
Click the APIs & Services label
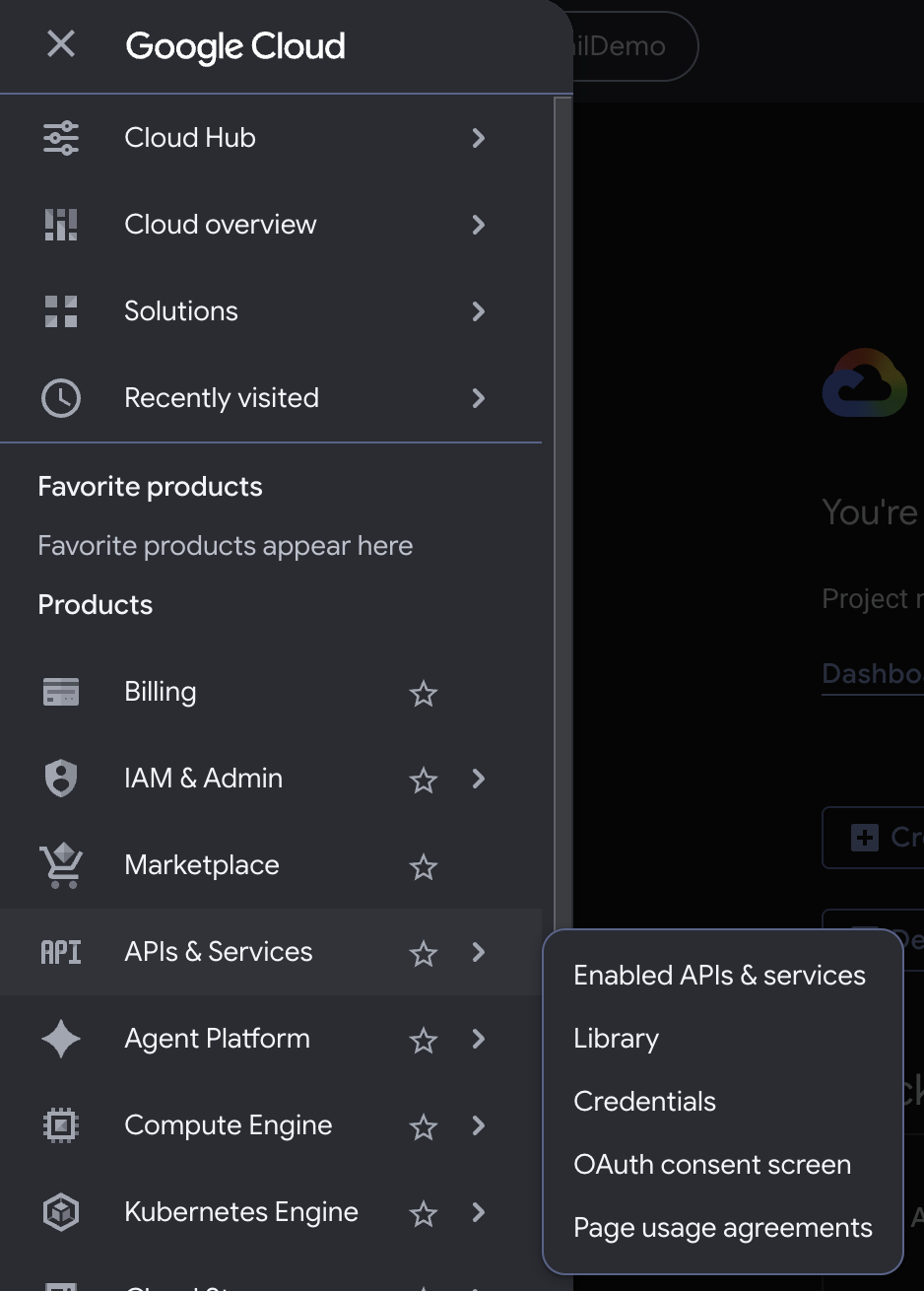tap(219, 952)
